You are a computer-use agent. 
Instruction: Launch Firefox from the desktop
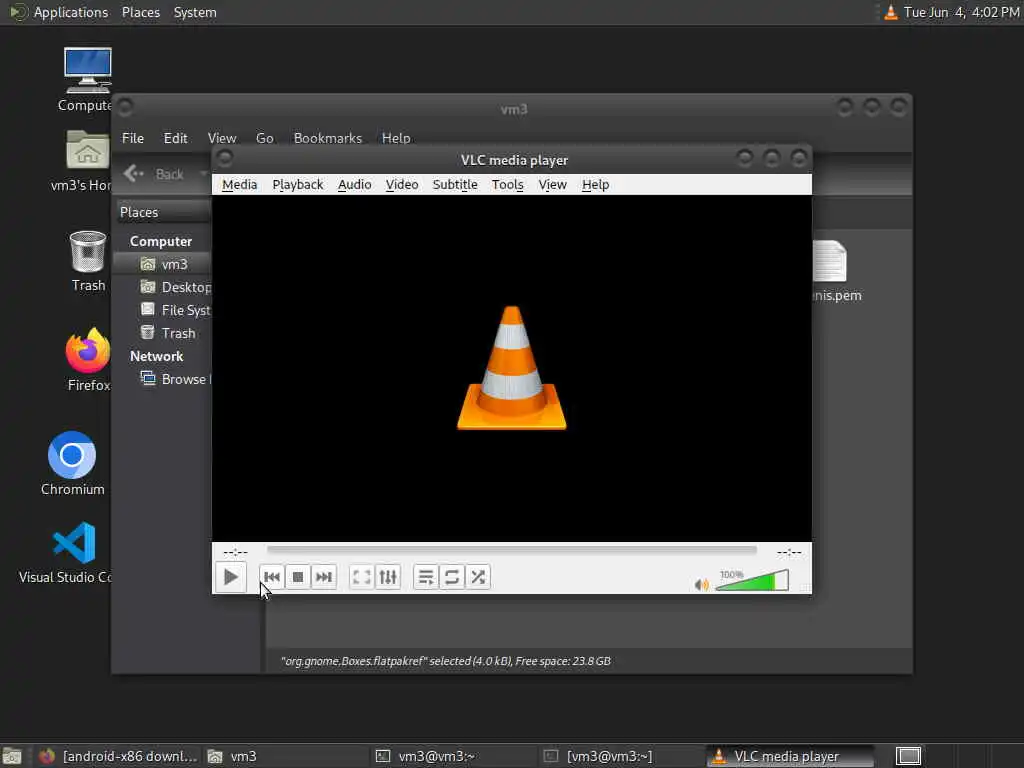(88, 359)
